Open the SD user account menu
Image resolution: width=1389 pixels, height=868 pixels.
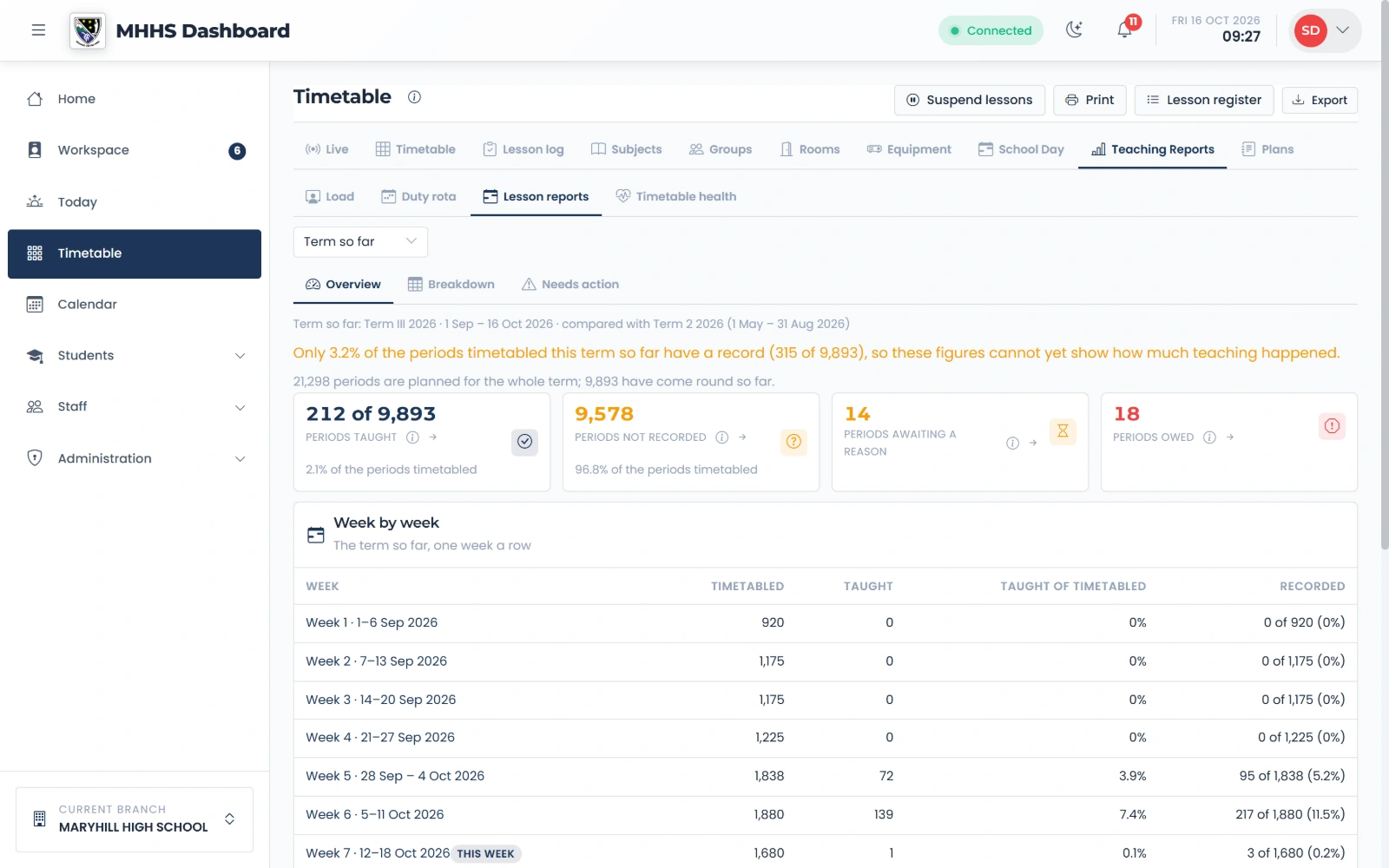click(1325, 30)
